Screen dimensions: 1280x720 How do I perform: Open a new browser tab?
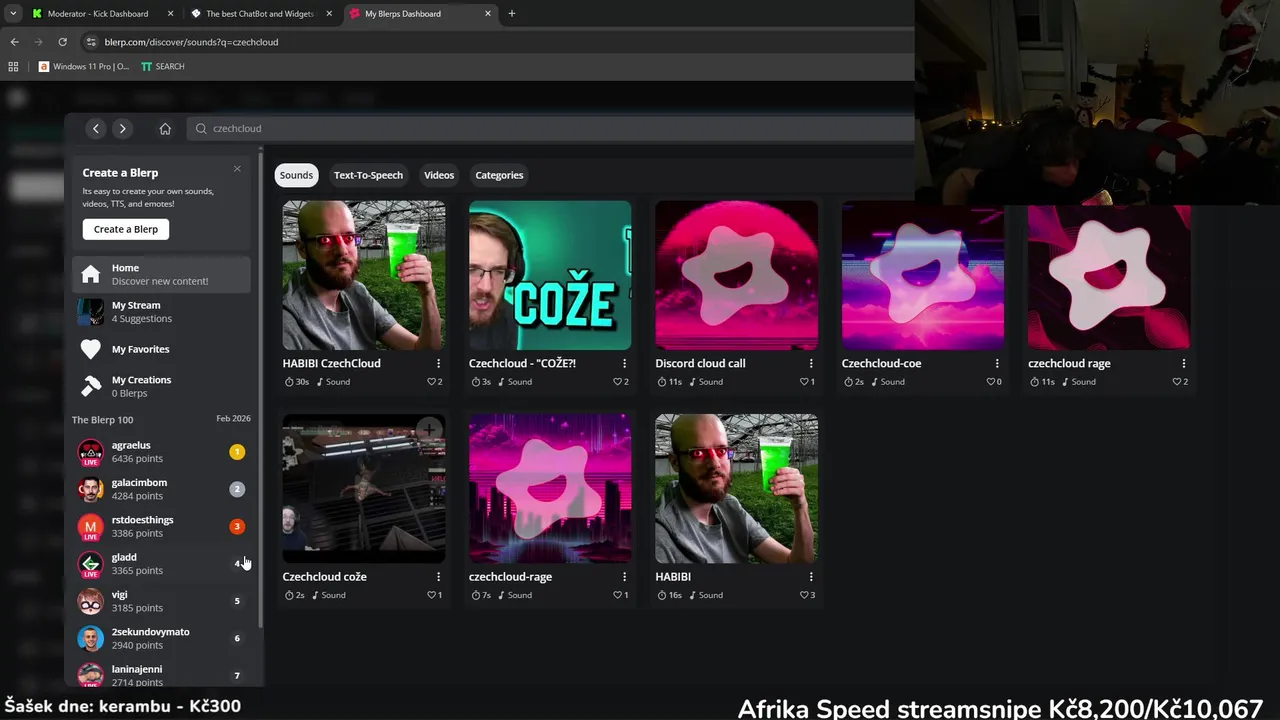(x=512, y=14)
